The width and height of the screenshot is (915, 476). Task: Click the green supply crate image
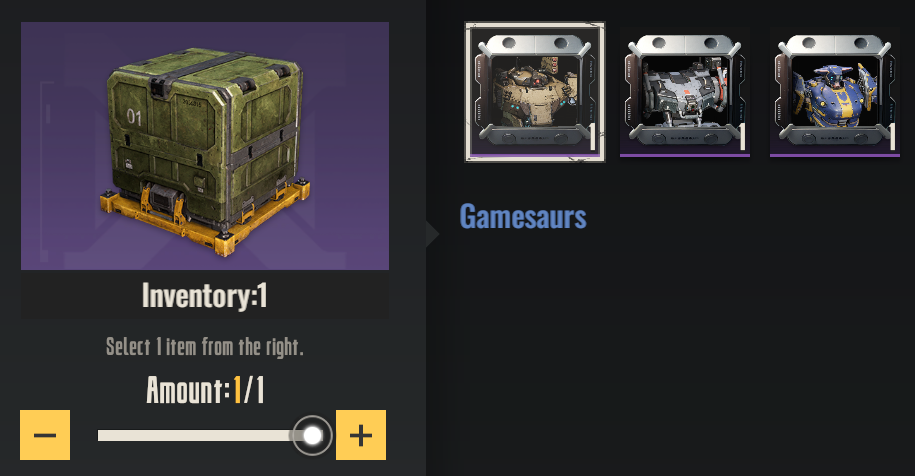[205, 146]
